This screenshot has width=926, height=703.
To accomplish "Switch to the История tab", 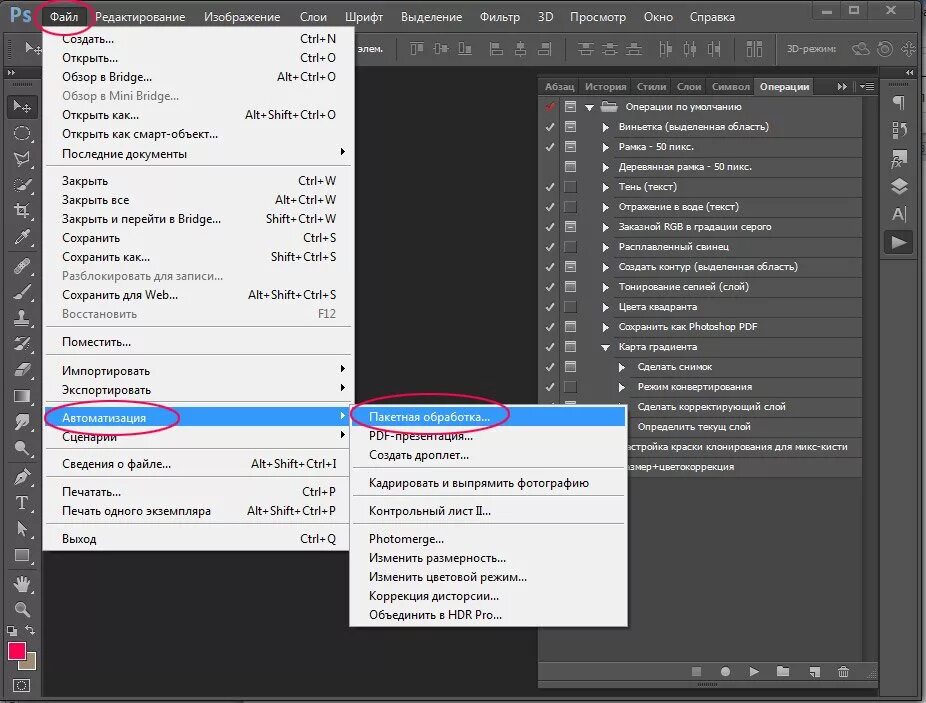I will pyautogui.click(x=605, y=86).
